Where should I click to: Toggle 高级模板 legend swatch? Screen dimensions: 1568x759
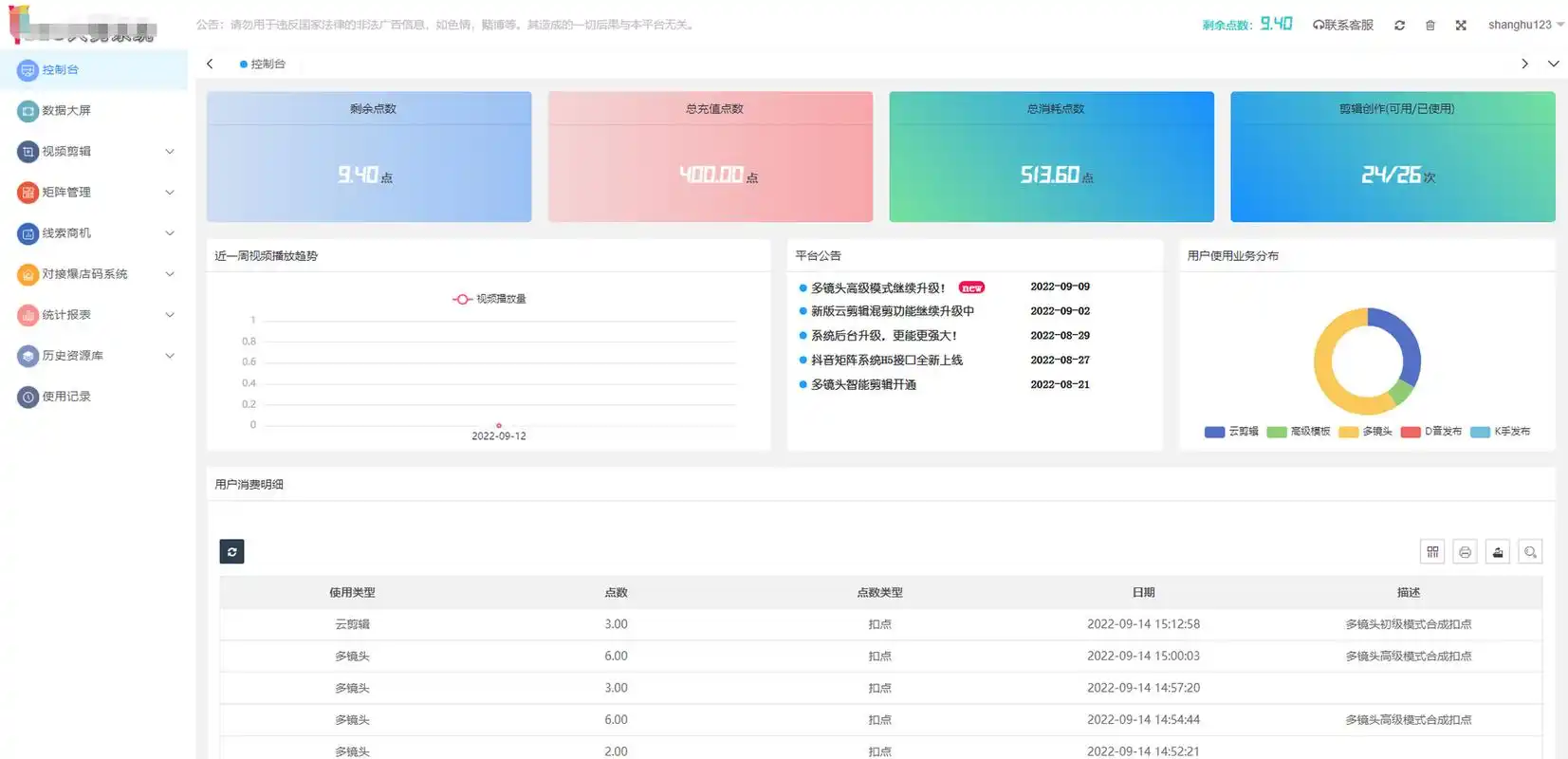coord(1277,432)
